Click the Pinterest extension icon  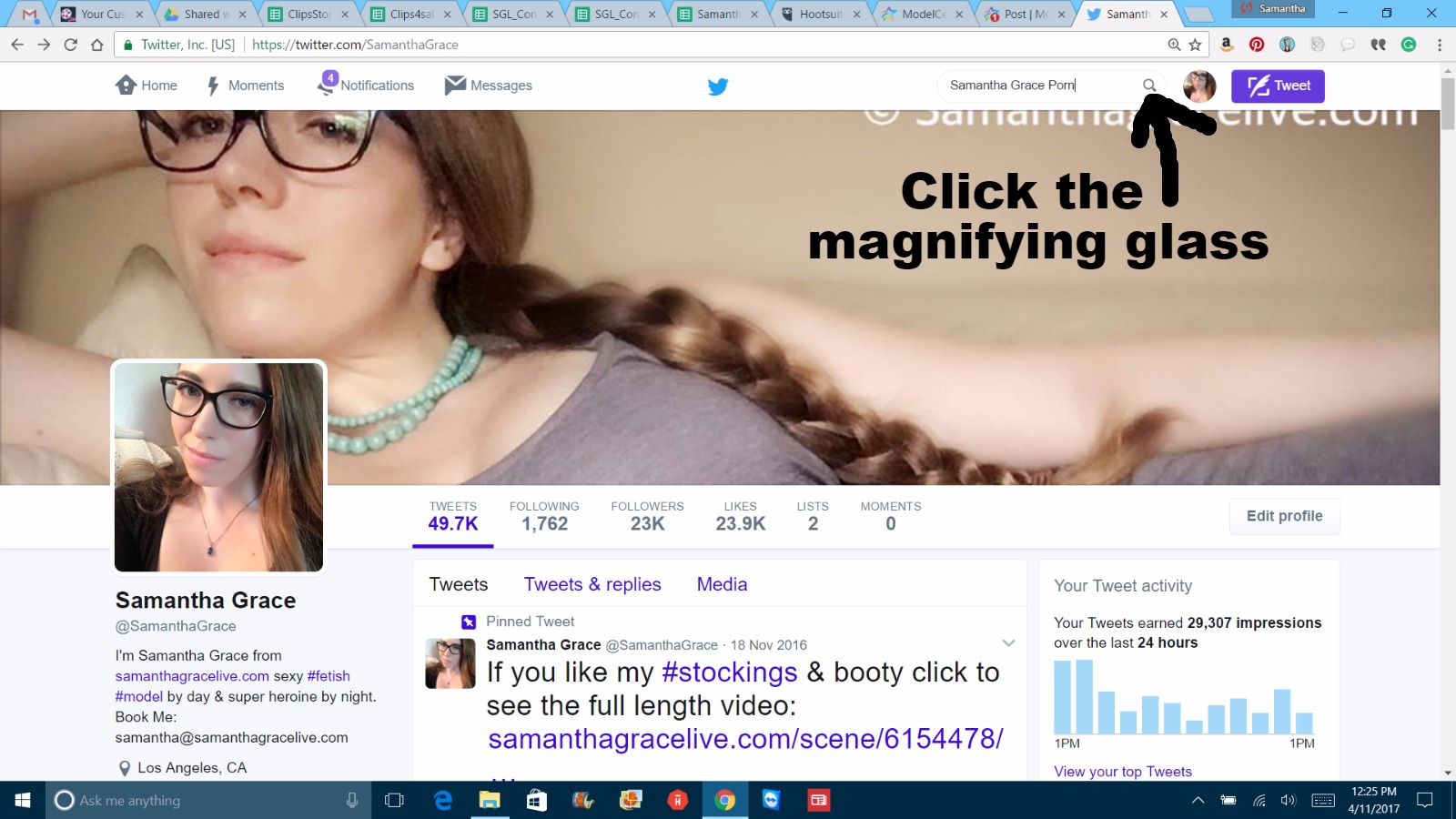(x=1257, y=45)
